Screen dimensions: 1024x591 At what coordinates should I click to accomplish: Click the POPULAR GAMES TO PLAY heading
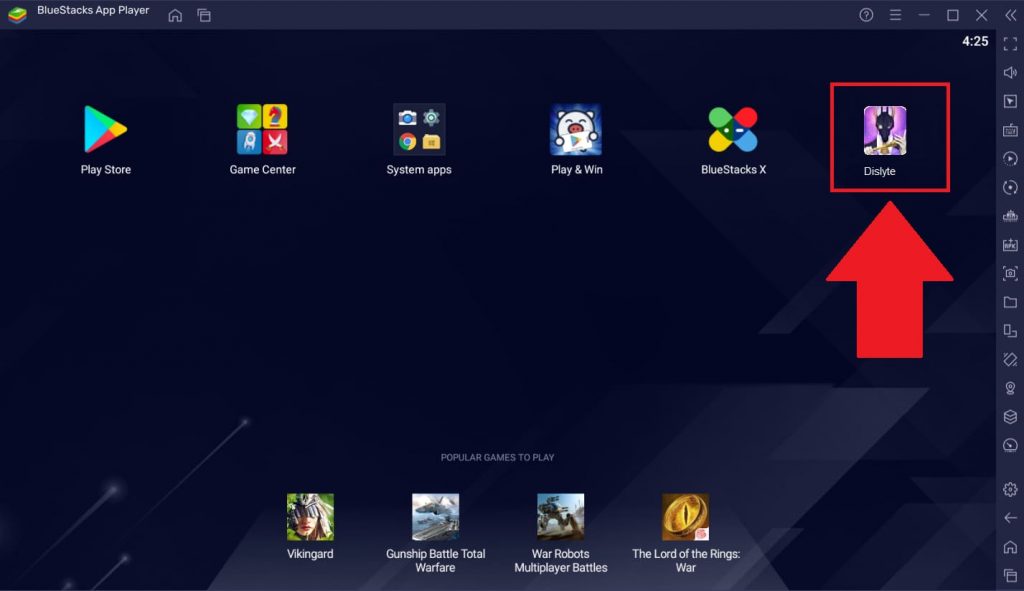[498, 457]
